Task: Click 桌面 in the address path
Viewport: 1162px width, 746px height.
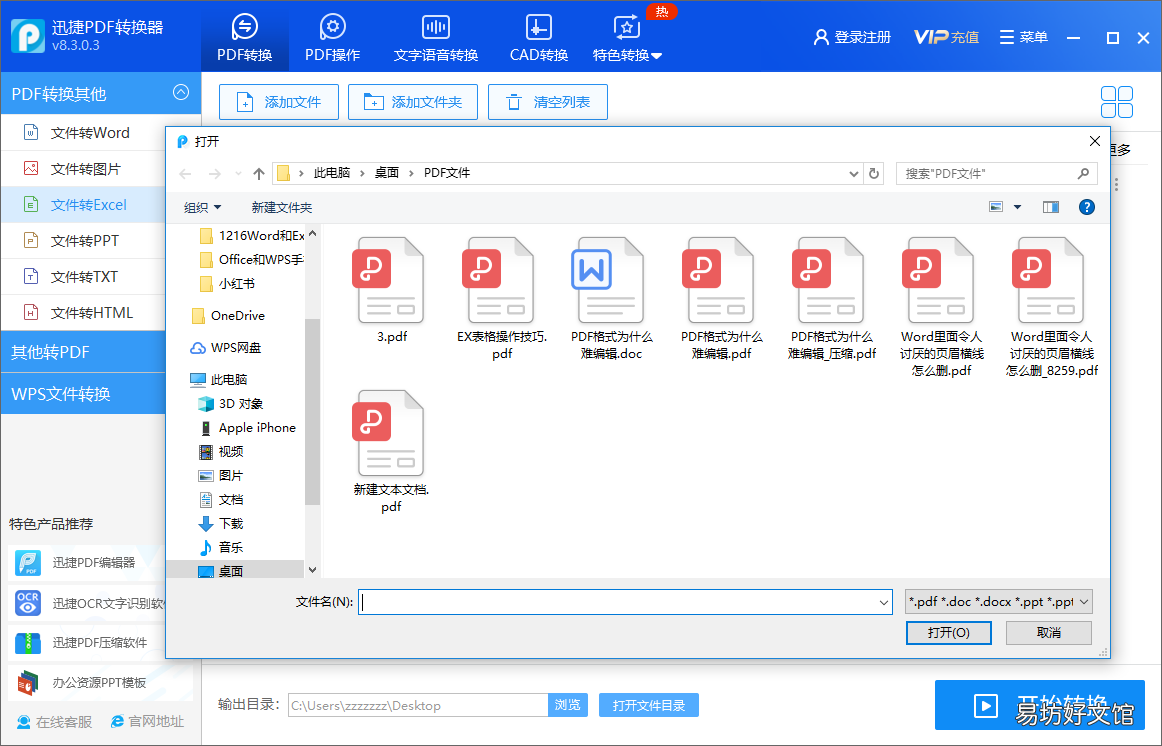Action: coord(387,173)
